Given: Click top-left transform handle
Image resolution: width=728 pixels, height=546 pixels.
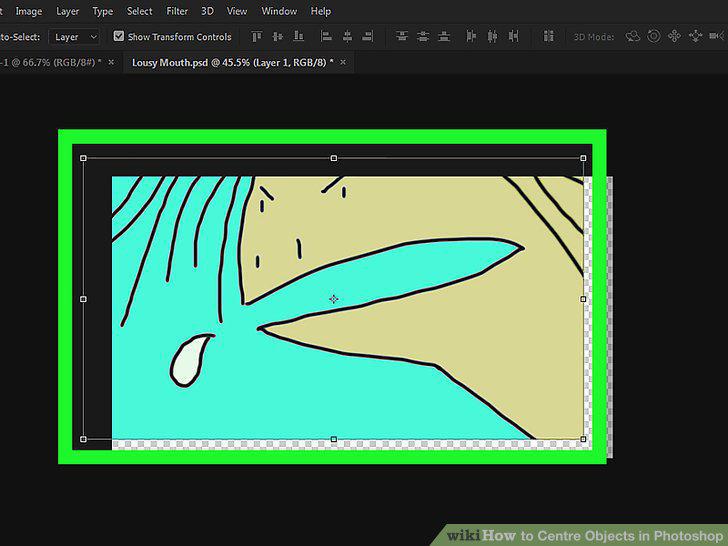Looking at the screenshot, I should tap(83, 158).
